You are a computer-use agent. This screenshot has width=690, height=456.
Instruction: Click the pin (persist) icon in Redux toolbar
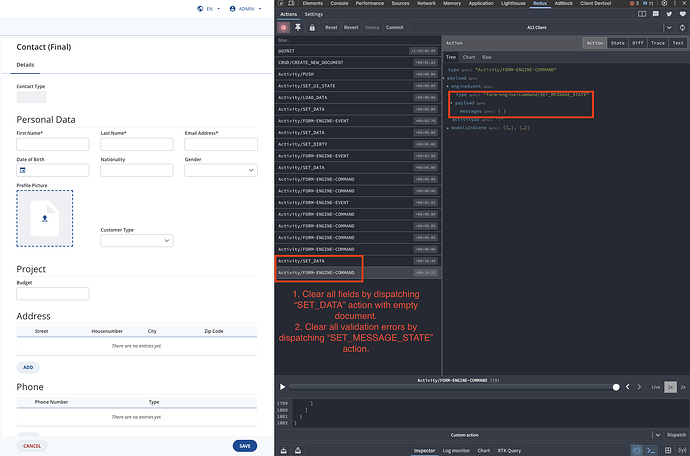(x=298, y=27)
